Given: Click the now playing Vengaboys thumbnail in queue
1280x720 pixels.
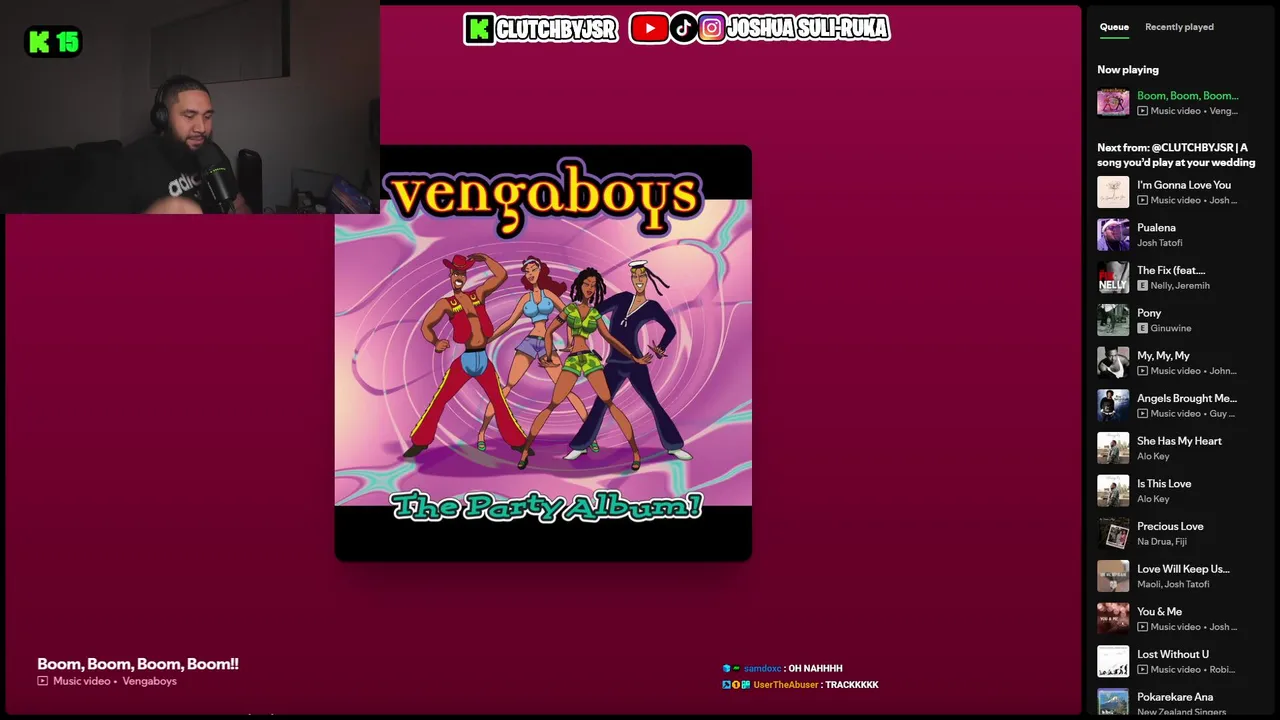Looking at the screenshot, I should click(x=1113, y=102).
